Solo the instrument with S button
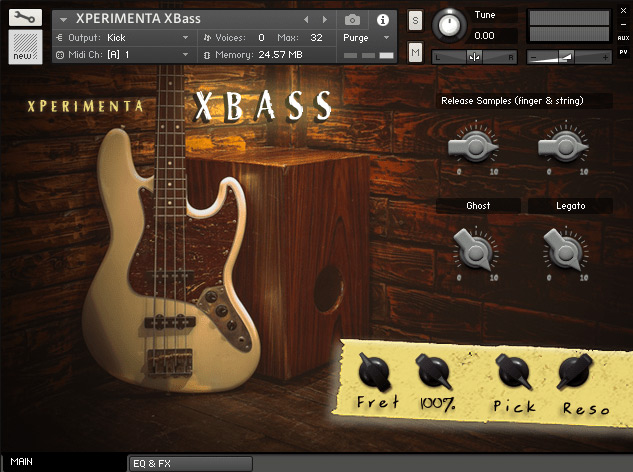Screen dimensions: 633x472 coord(415,22)
